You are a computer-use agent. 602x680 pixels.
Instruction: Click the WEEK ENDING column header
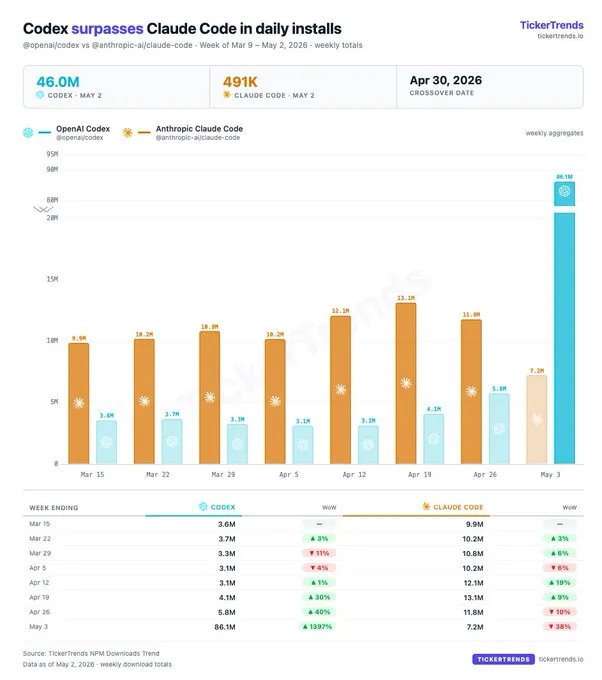point(54,507)
